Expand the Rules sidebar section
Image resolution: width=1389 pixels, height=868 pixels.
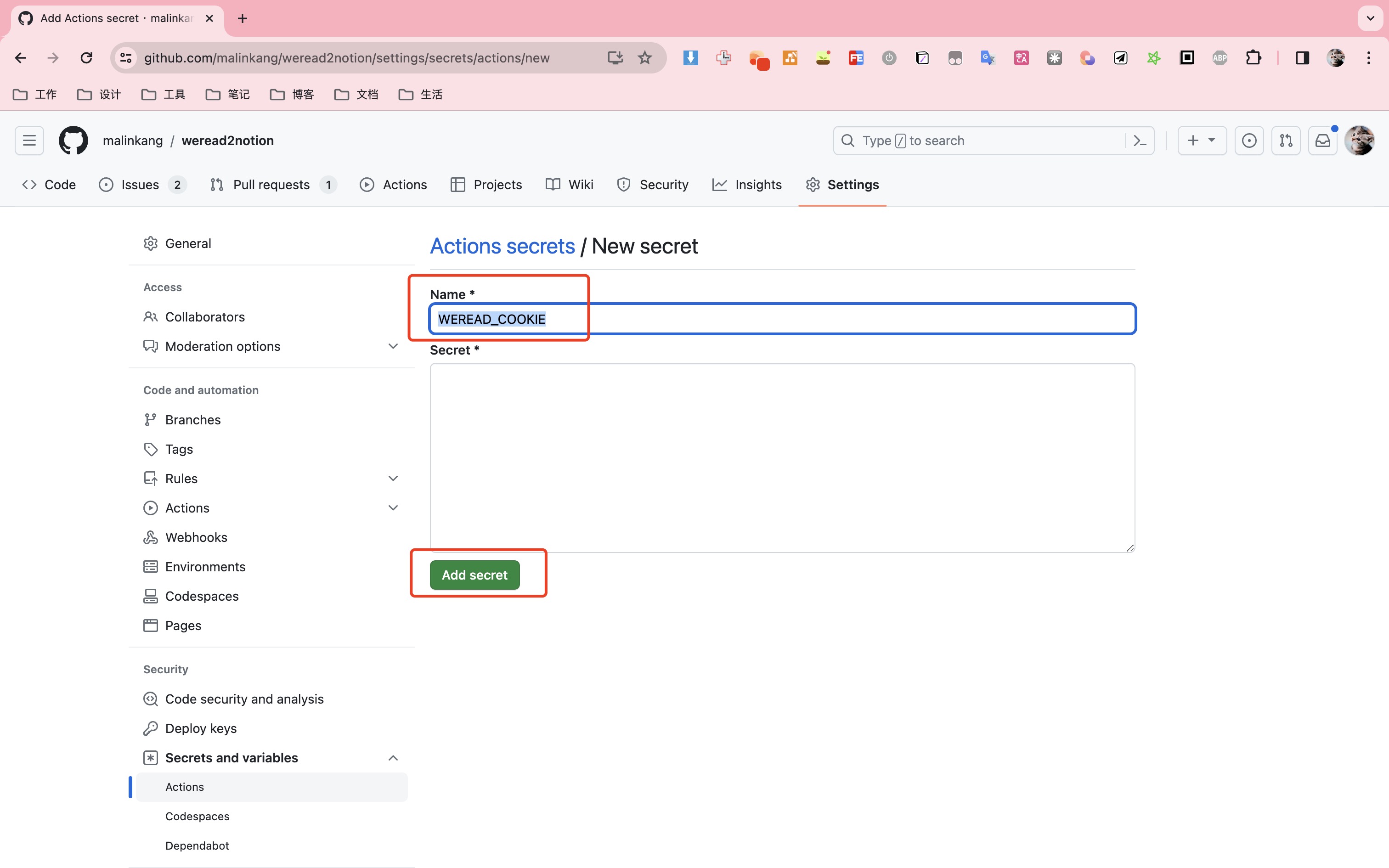point(393,478)
